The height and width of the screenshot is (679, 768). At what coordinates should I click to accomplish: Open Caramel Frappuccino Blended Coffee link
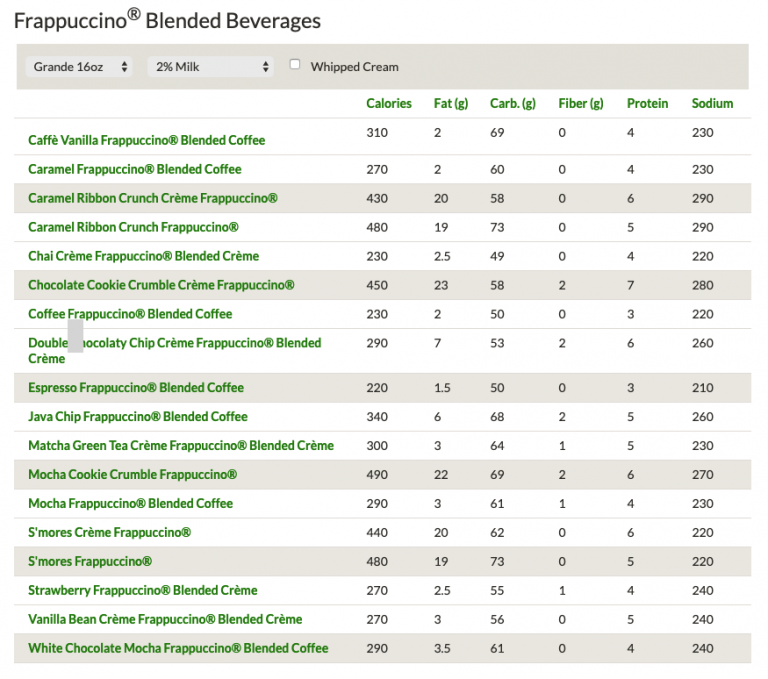(134, 169)
